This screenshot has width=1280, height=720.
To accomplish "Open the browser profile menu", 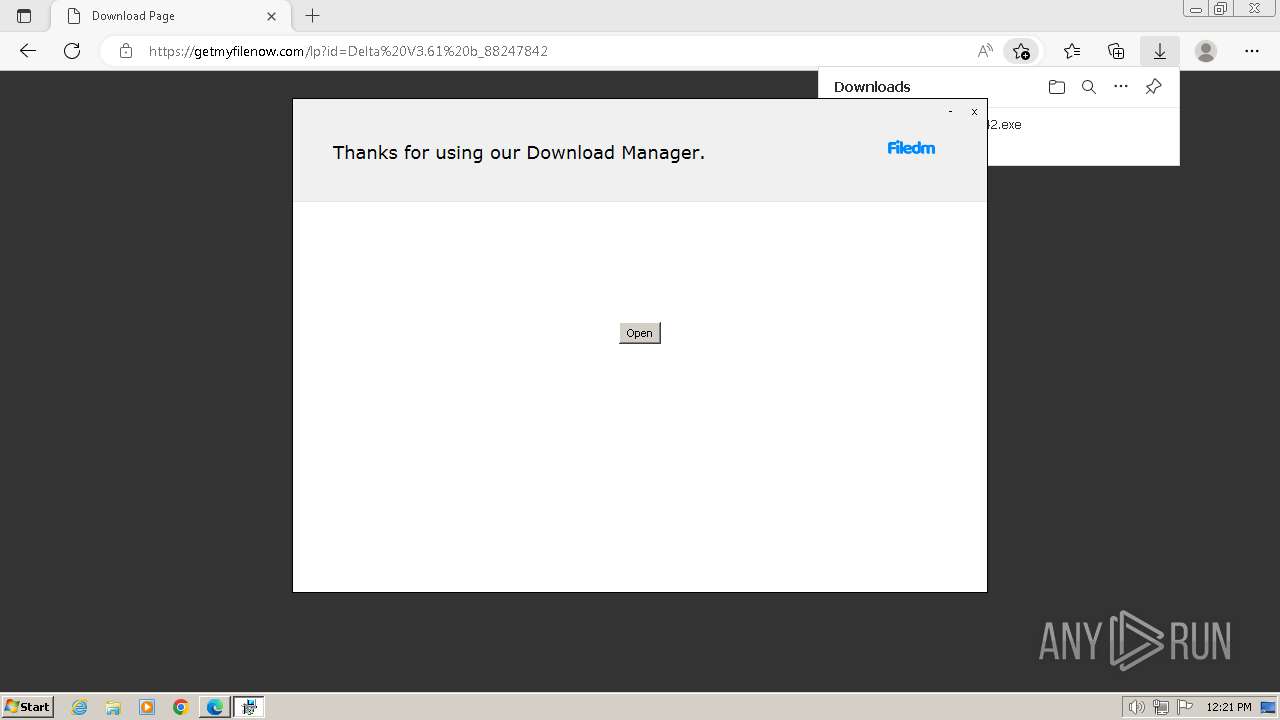I will point(1206,51).
